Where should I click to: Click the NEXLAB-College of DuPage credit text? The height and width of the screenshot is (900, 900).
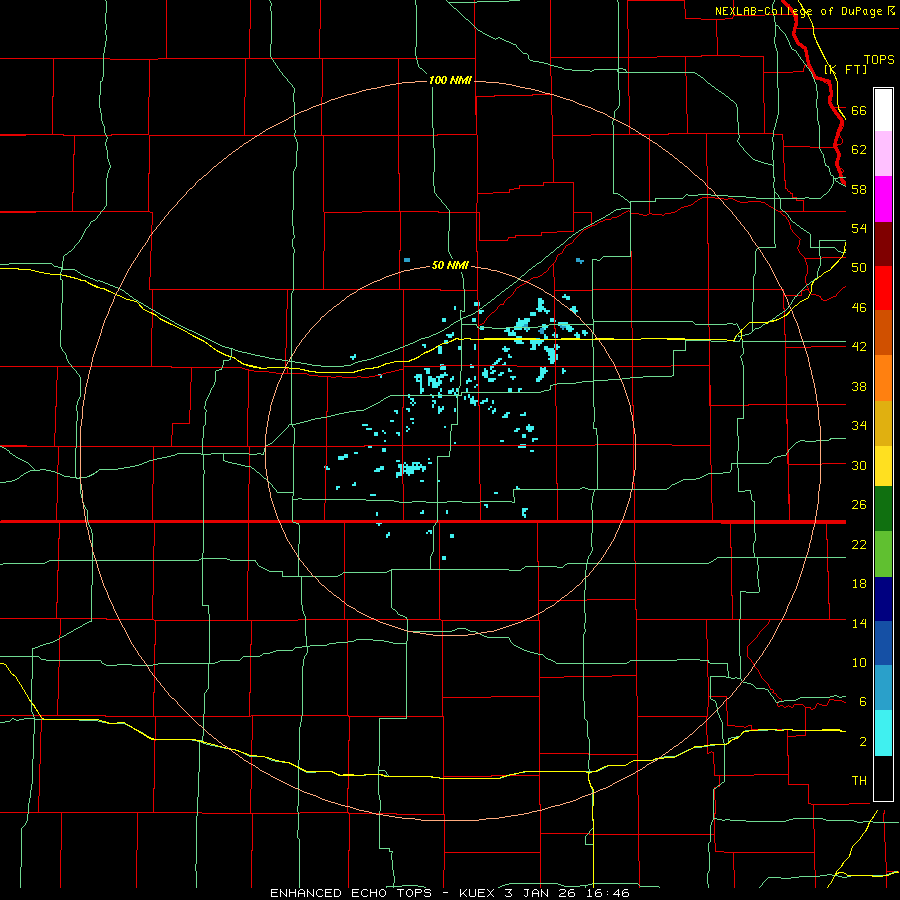pyautogui.click(x=799, y=11)
